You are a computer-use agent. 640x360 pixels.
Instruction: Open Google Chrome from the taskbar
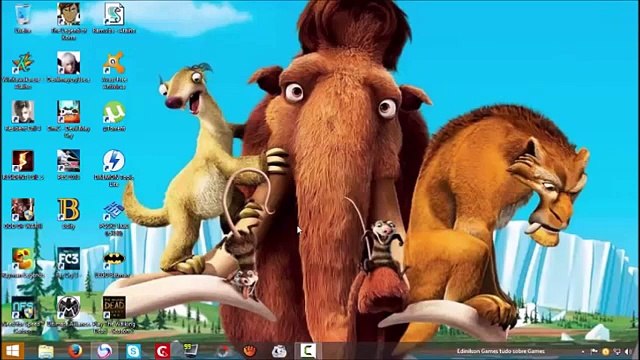coord(223,351)
